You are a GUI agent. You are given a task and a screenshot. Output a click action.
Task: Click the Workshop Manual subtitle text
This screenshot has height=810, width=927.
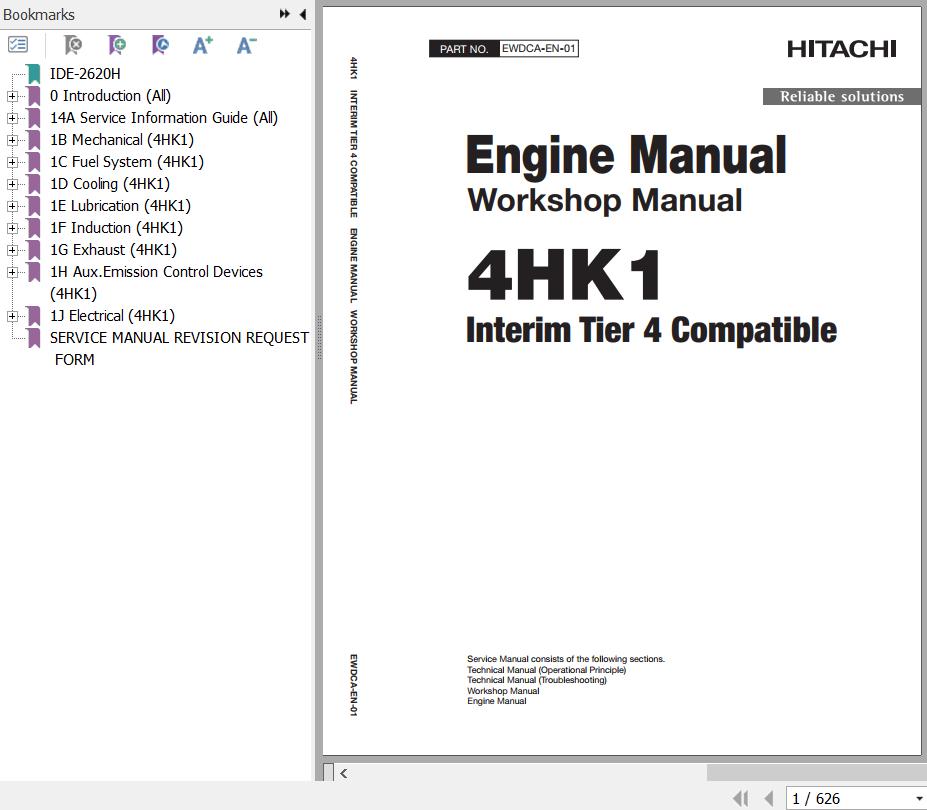[x=604, y=200]
